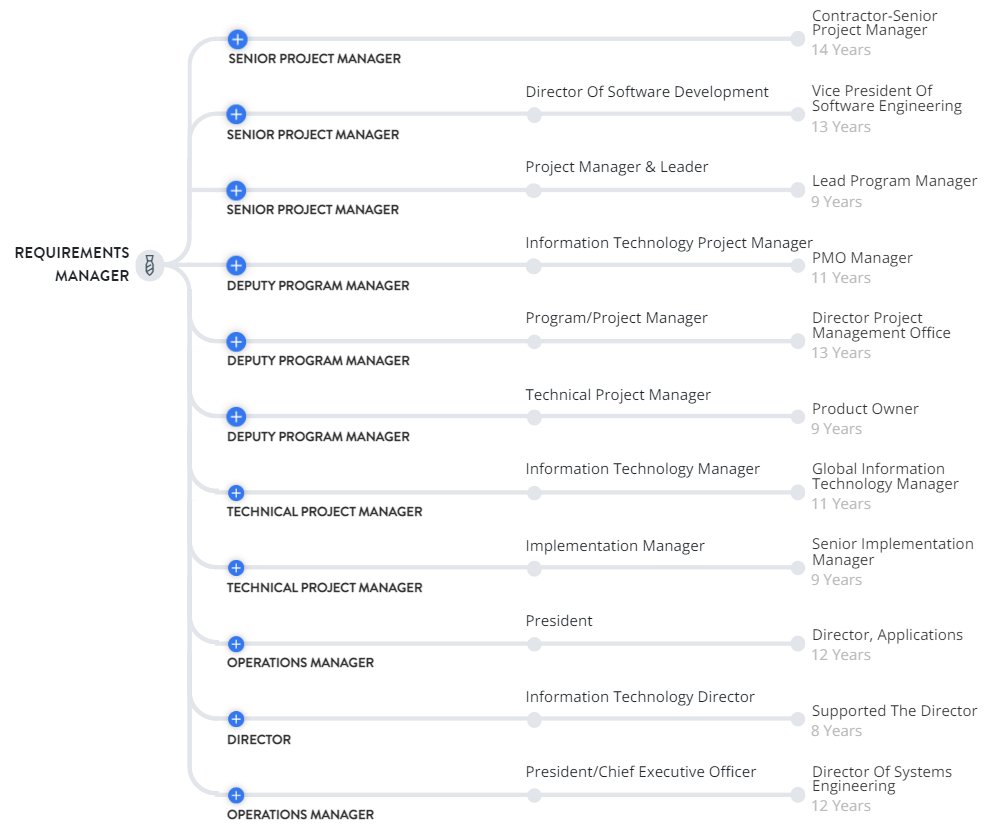Open Contractor-Senior Project Manager role

[874, 23]
